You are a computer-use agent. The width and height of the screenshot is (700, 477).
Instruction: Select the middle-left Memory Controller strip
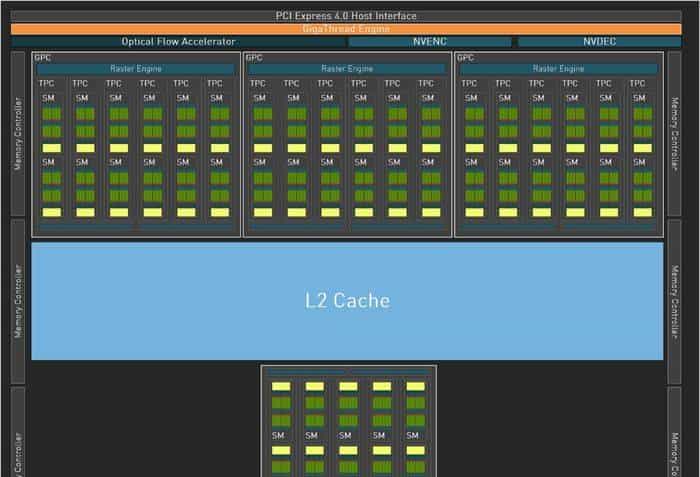pyautogui.click(x=18, y=301)
